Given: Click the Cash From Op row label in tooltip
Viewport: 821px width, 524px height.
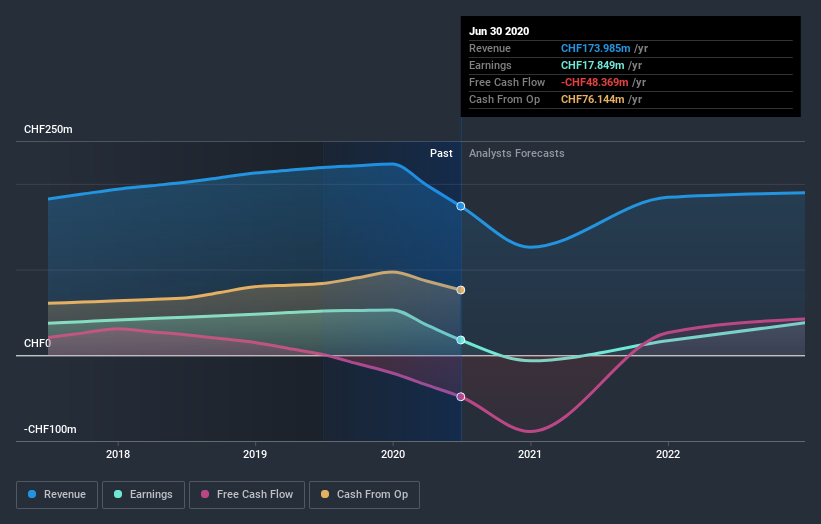Looking at the screenshot, I should (504, 99).
